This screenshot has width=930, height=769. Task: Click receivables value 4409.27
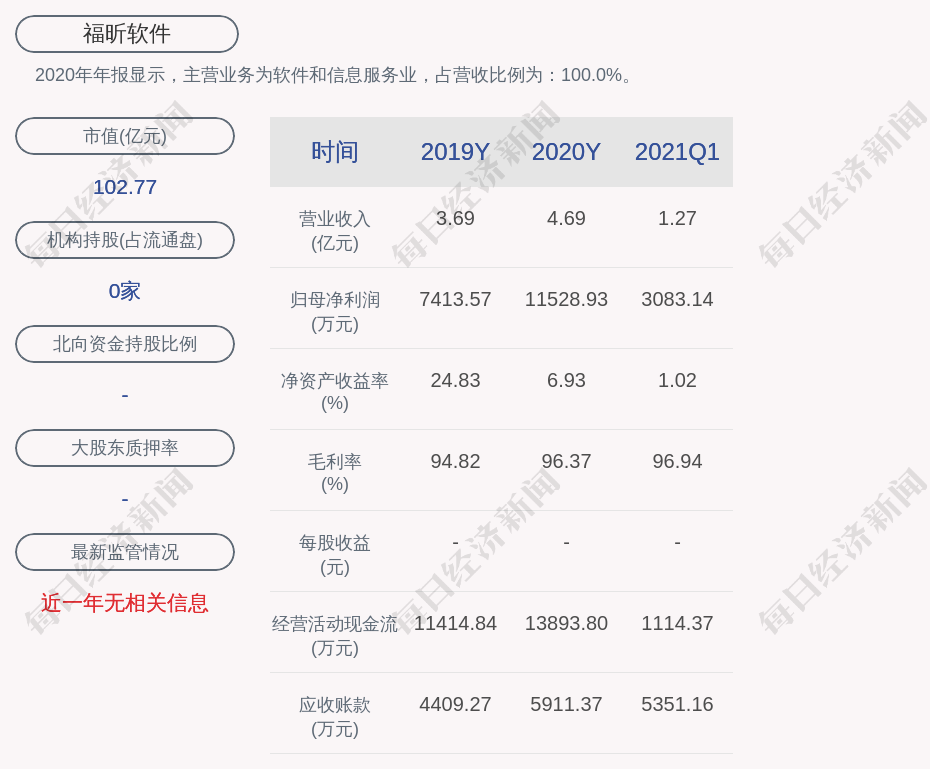[x=456, y=704]
